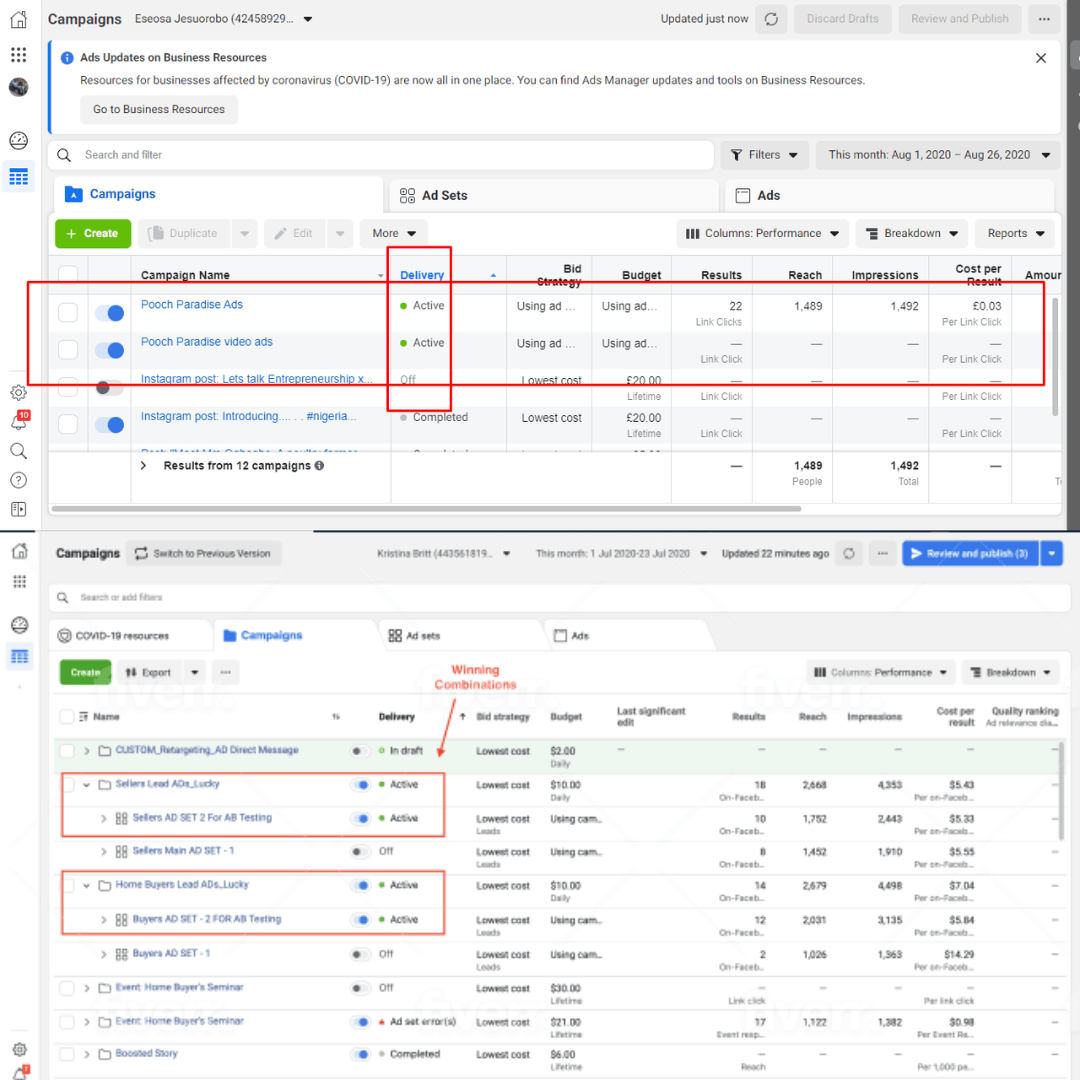Toggle off the Pooch Paradise Ads campaign
This screenshot has height=1080, width=1080.
[x=109, y=313]
